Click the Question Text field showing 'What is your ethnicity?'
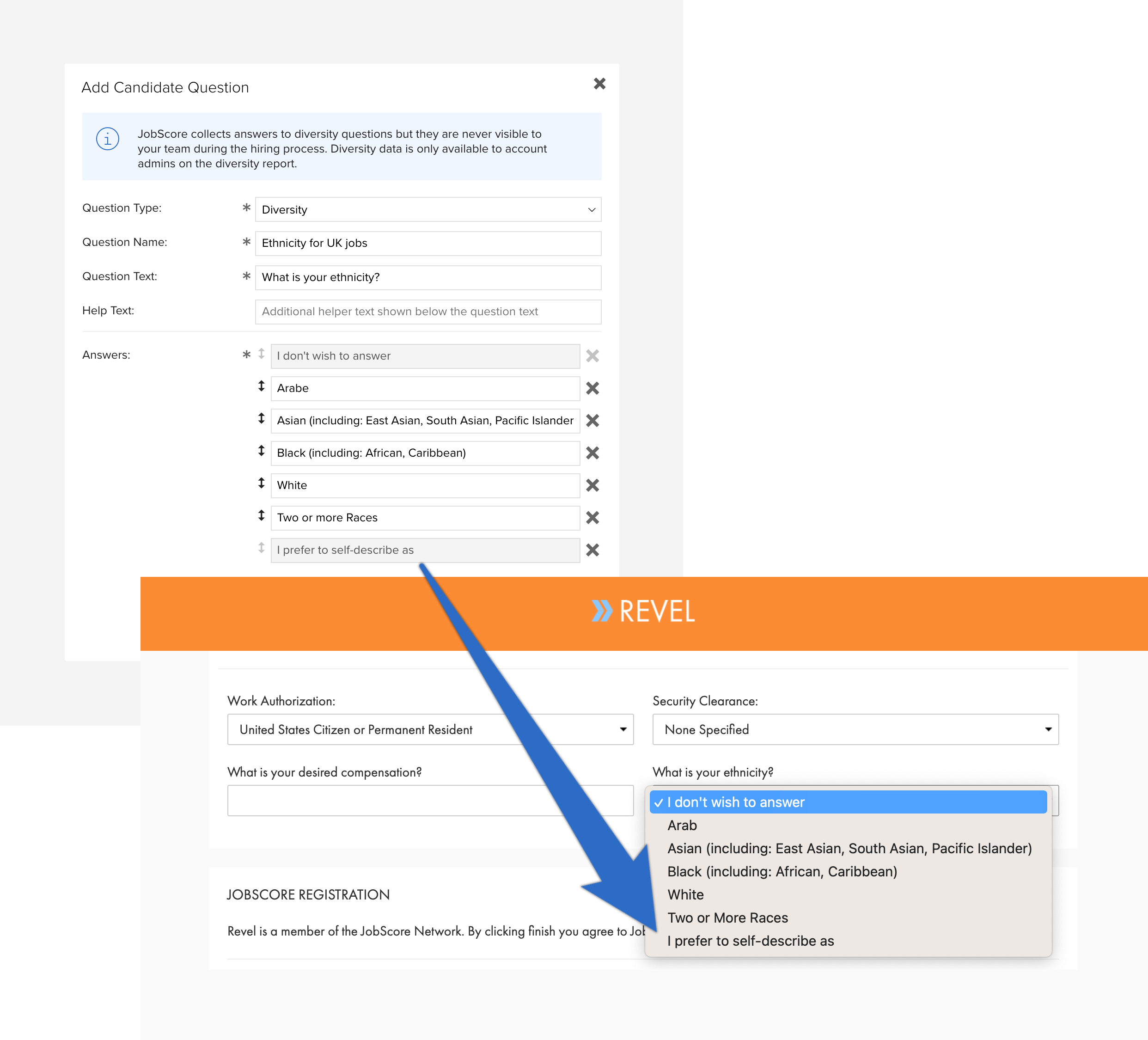Image resolution: width=1148 pixels, height=1040 pixels. coord(428,277)
